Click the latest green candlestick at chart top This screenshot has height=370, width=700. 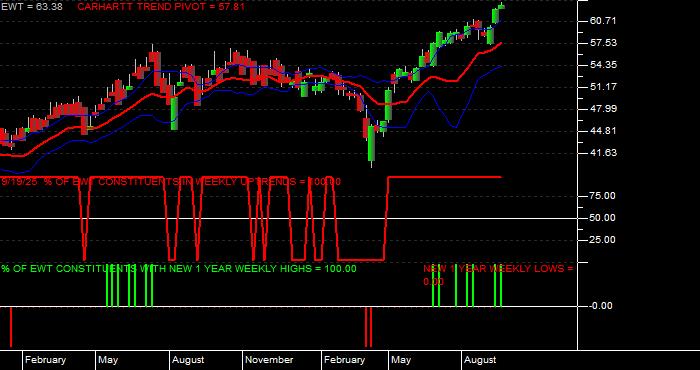501,6
